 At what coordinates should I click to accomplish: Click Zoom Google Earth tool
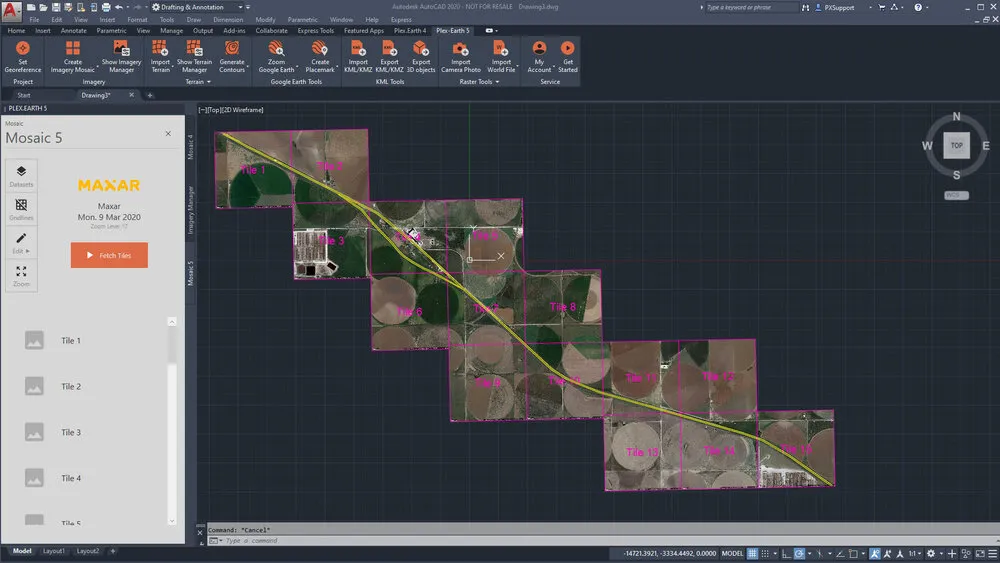point(276,57)
